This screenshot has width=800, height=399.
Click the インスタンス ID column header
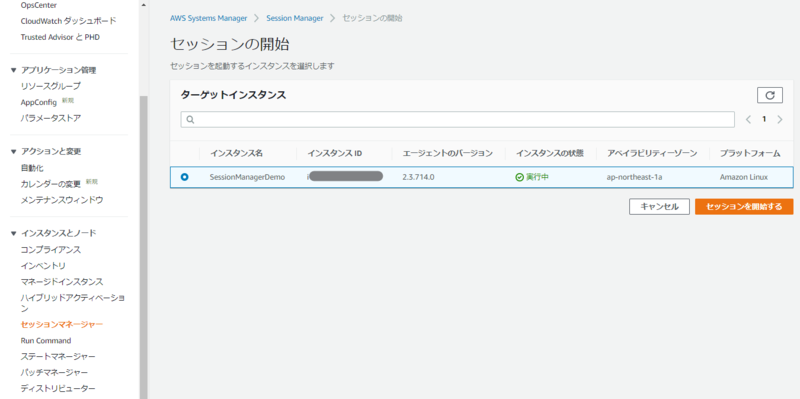(335, 153)
